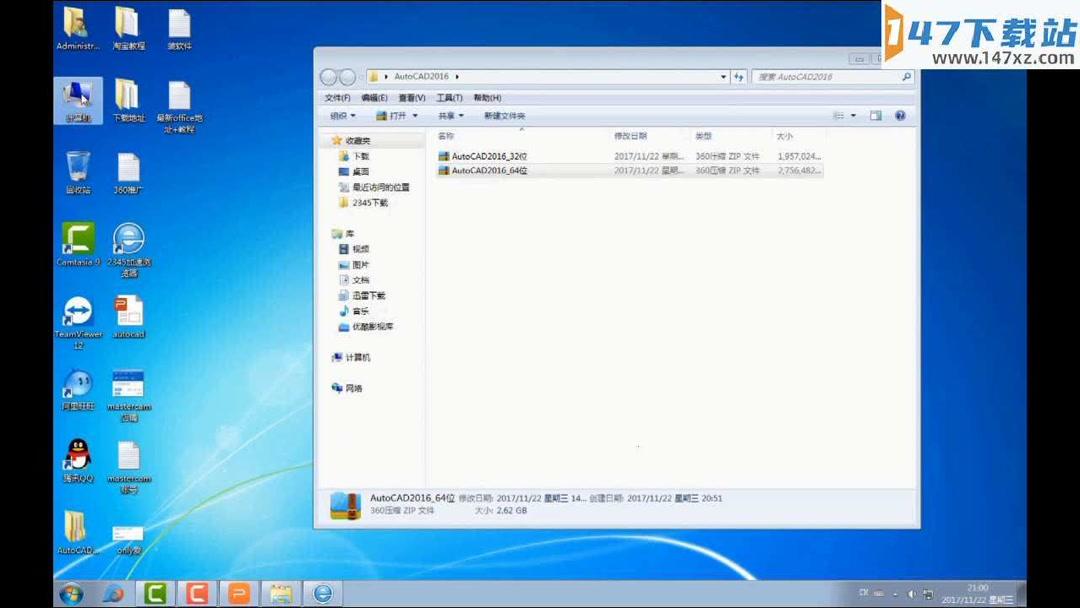Open Camtasia 9 from the desktop

(x=78, y=240)
